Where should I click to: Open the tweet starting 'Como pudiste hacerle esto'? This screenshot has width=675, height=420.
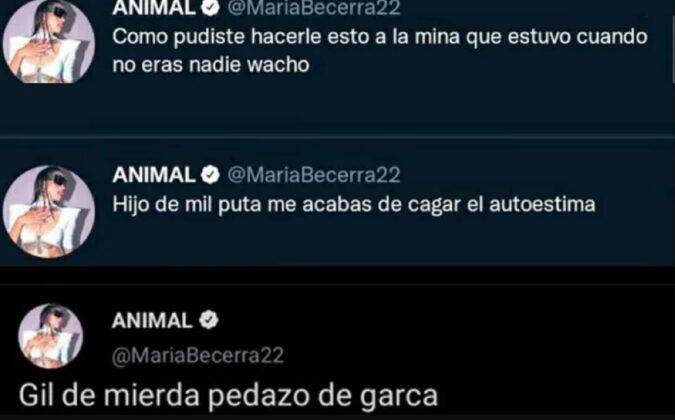pos(380,51)
